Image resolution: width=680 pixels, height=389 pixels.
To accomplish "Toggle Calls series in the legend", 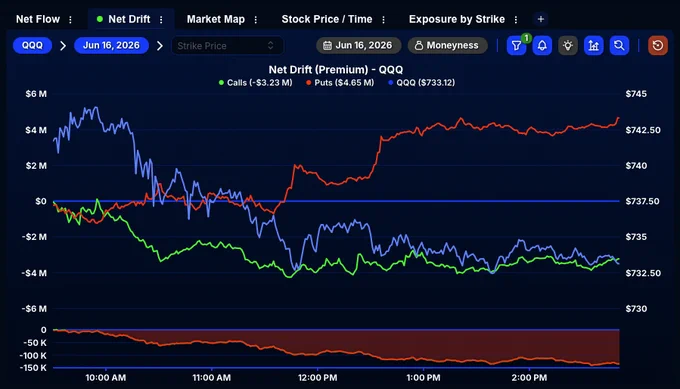I will (x=255, y=82).
